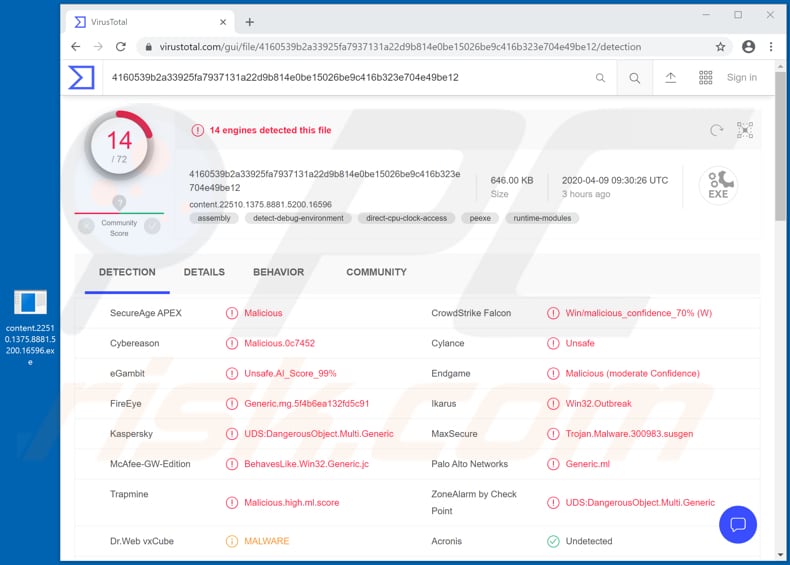
Task: Switch to the DETAILS tab
Action: [x=204, y=272]
